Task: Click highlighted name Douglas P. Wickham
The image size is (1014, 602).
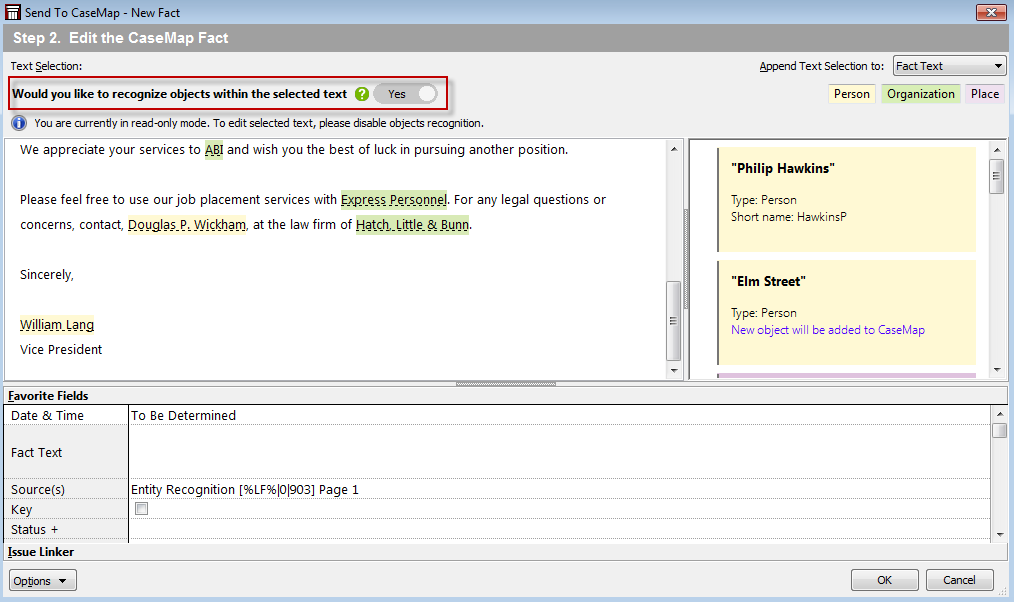Action: click(187, 225)
